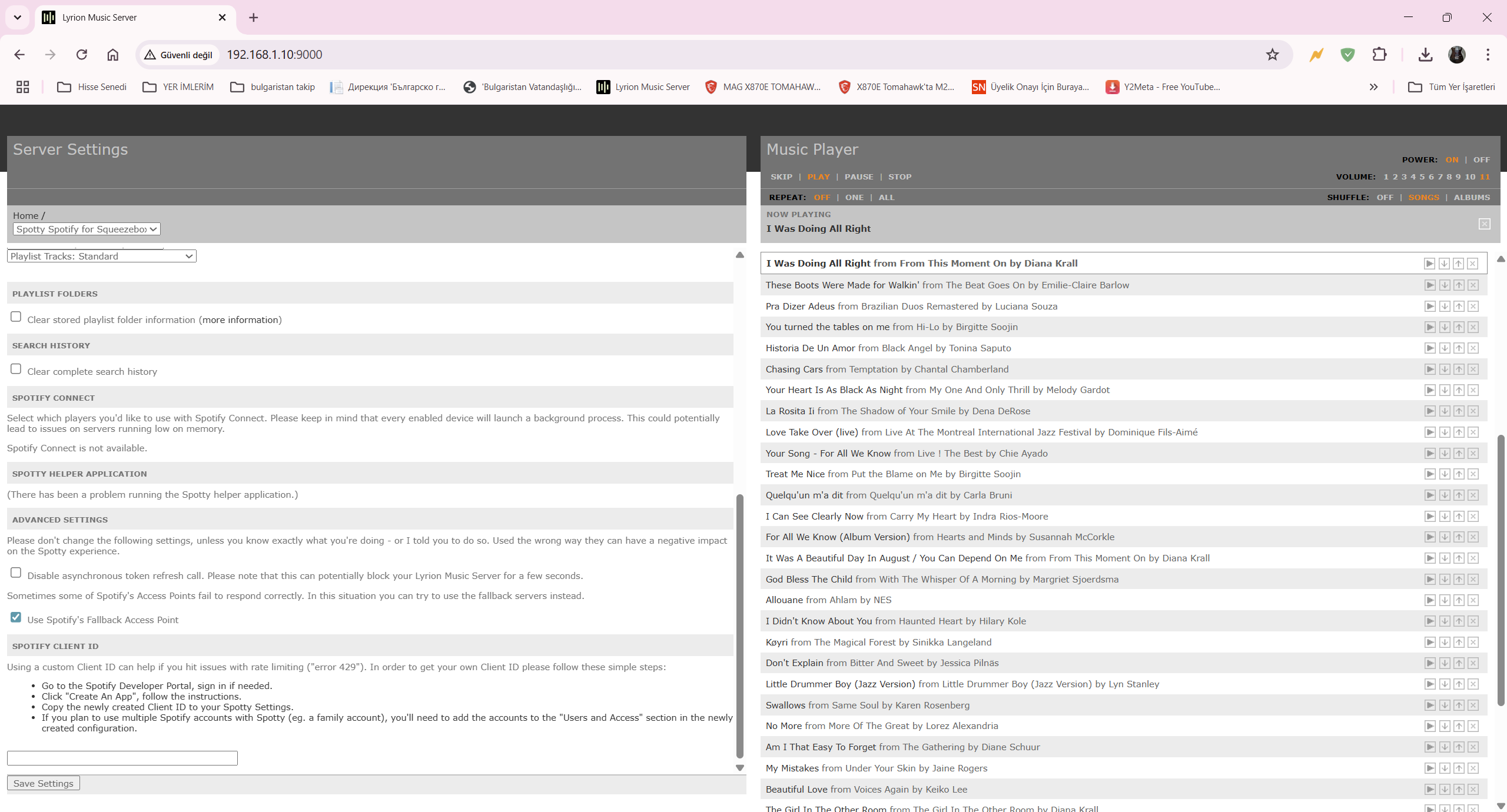Move 'Treat Me Nice' down one position
This screenshot has width=1507, height=812.
(x=1444, y=474)
